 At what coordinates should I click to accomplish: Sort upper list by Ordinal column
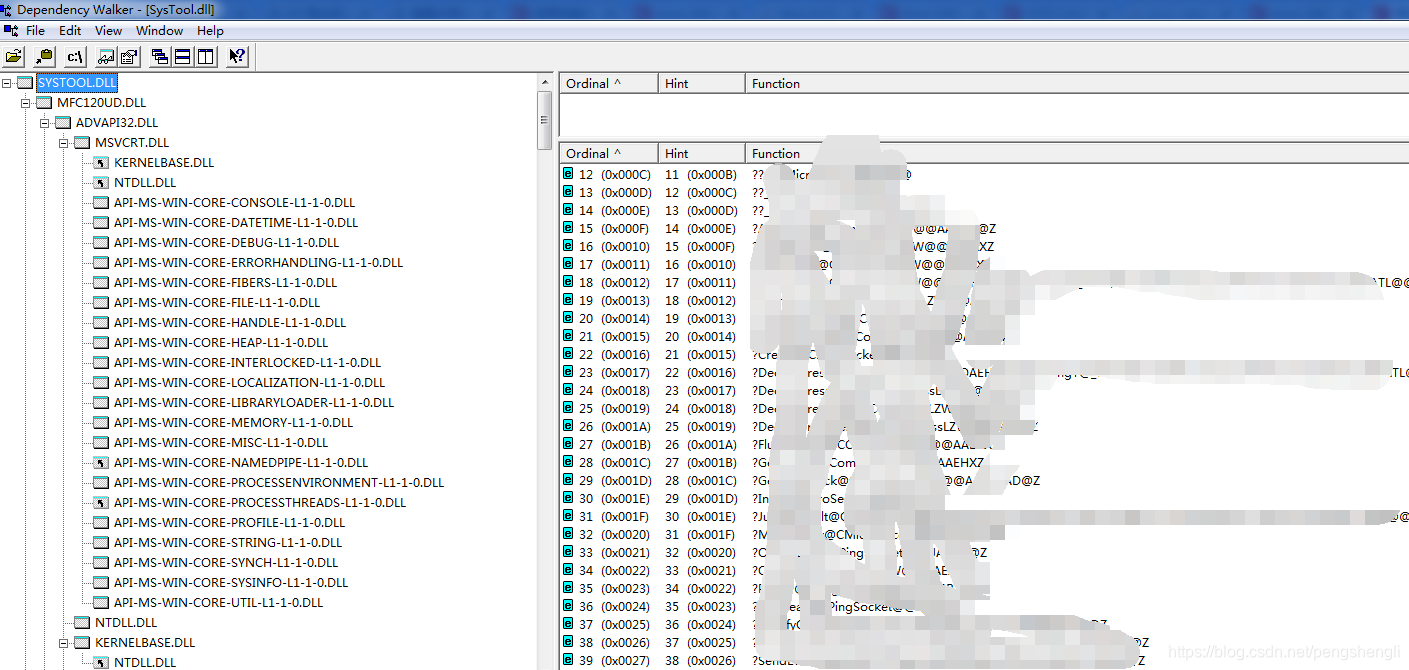pos(608,83)
